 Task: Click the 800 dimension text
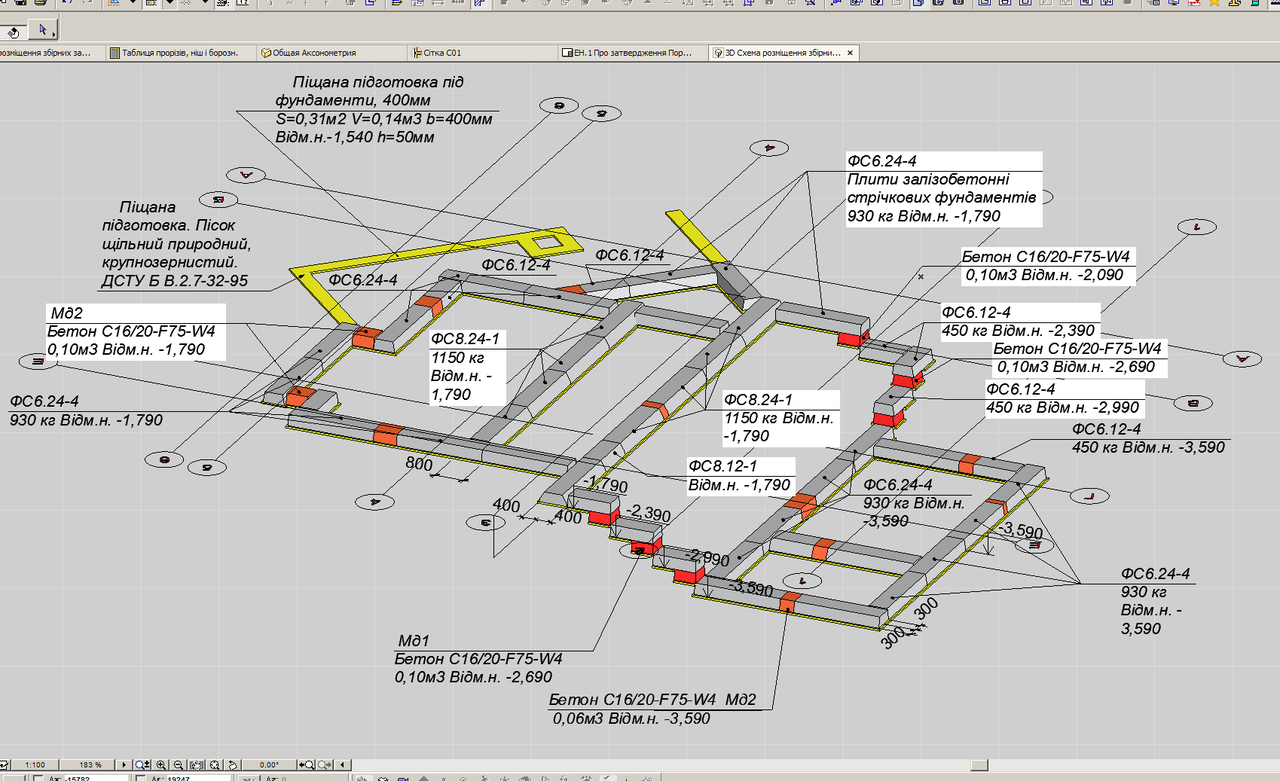click(x=419, y=463)
